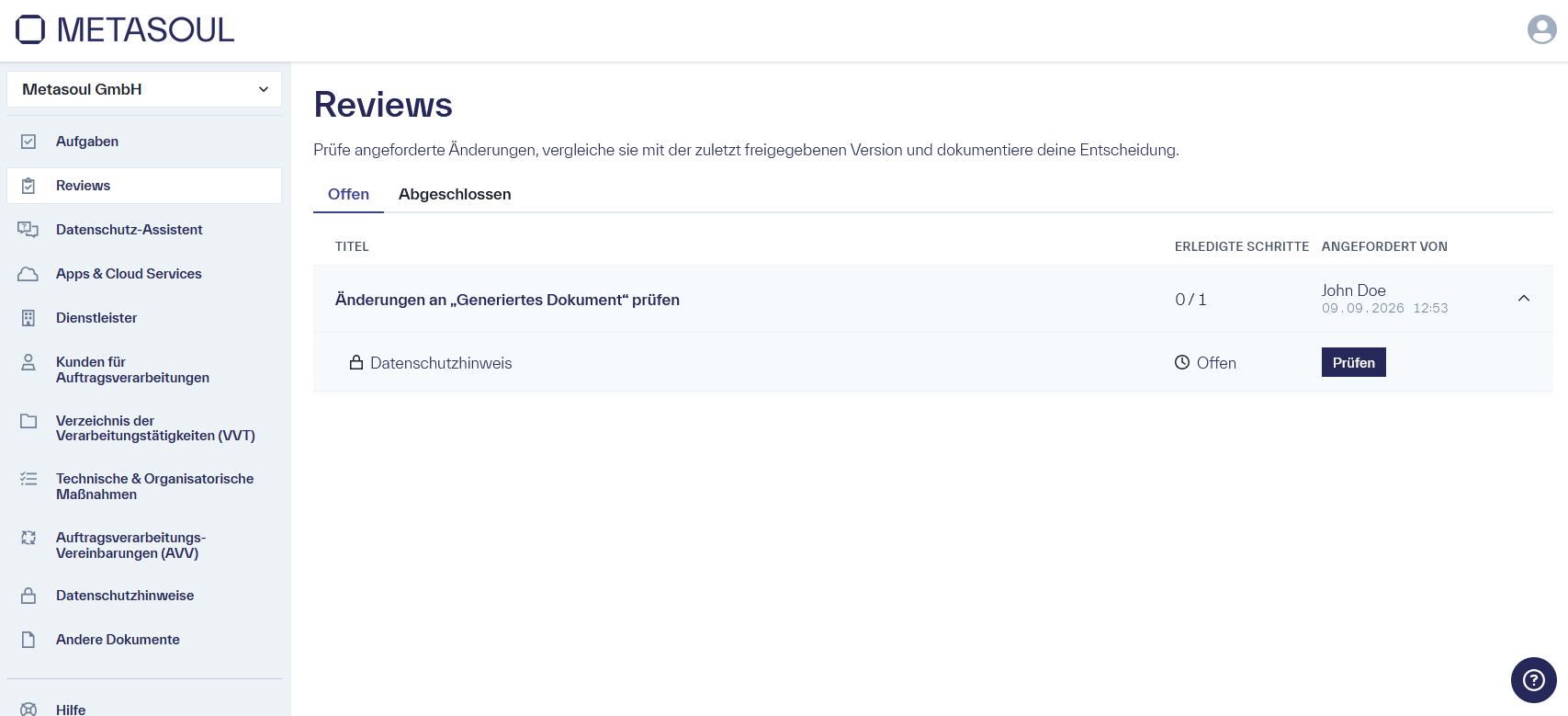This screenshot has width=1568, height=716.
Task: Click the Angefordert von column header
Action: [1384, 246]
